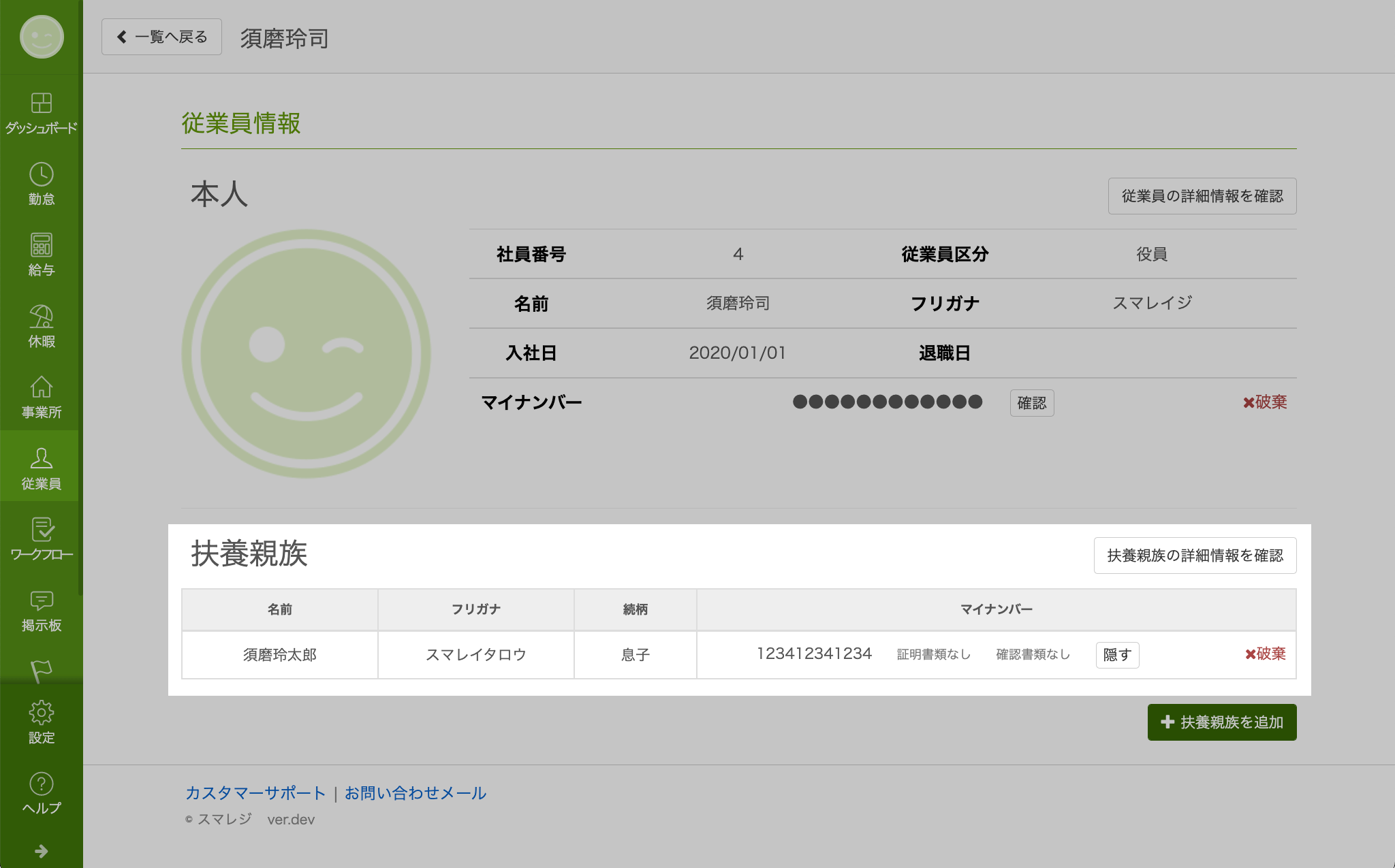
Task: Hide the dependent's My Number with 隠す
Action: tap(1116, 654)
